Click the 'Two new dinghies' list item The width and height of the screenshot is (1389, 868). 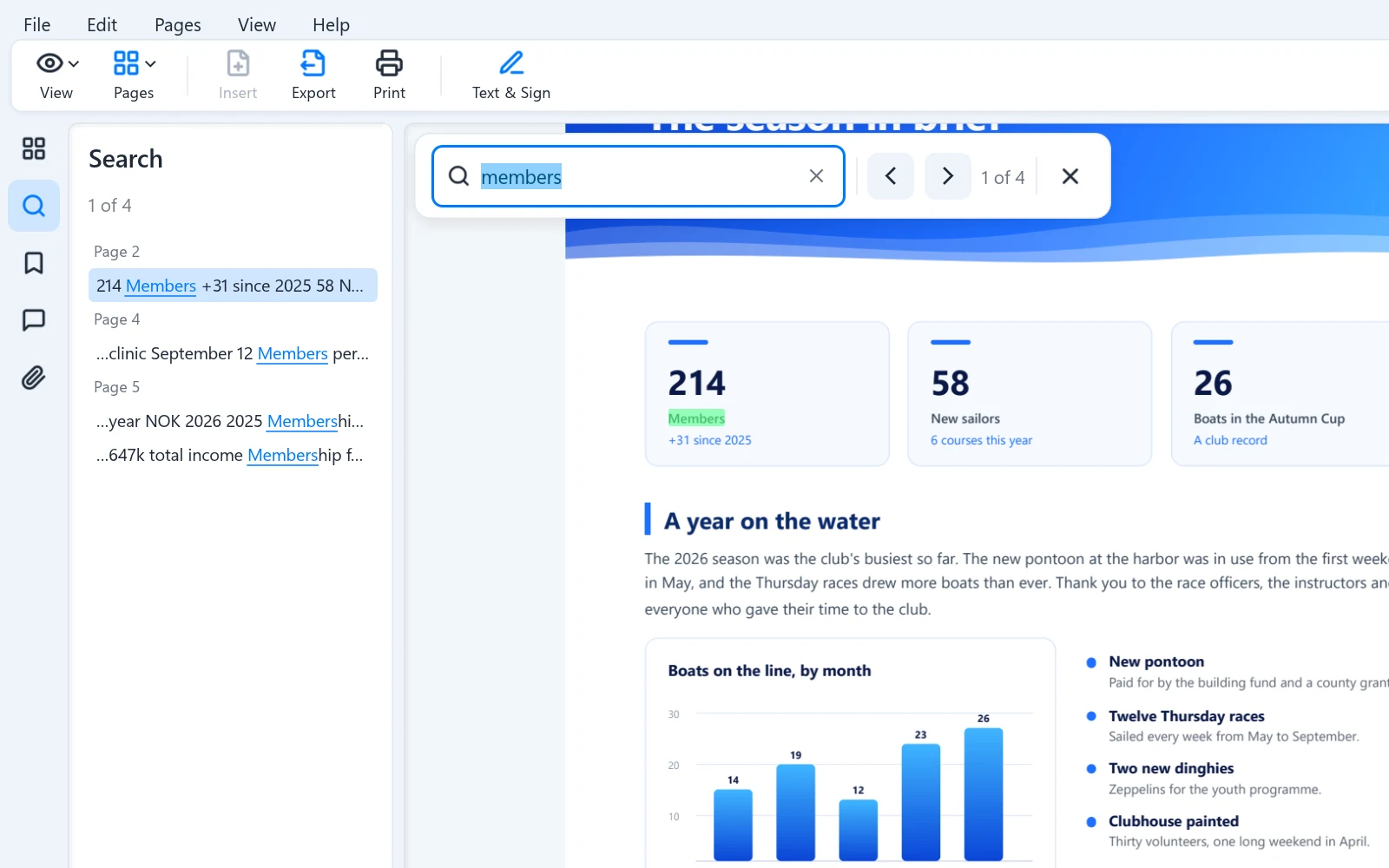coord(1171,768)
